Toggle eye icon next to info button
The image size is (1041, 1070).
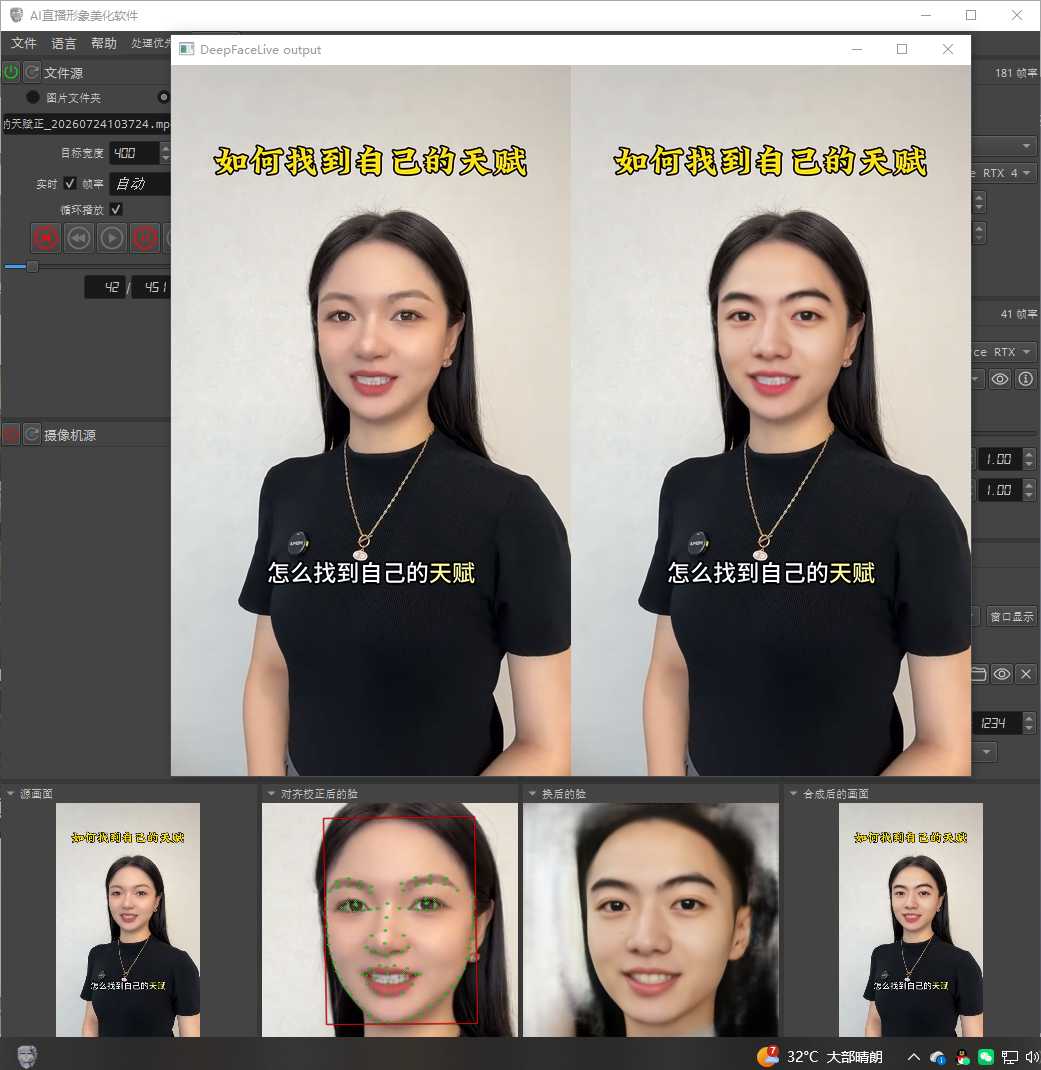(x=1000, y=379)
